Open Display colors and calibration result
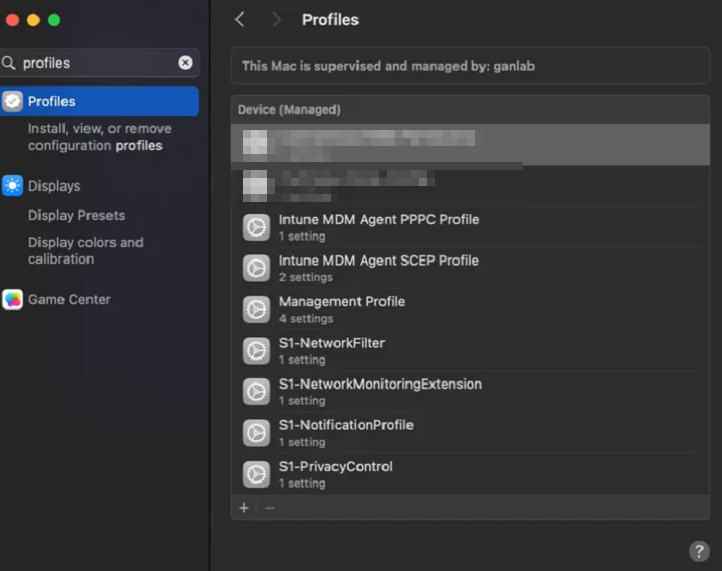This screenshot has width=722, height=571. click(85, 250)
